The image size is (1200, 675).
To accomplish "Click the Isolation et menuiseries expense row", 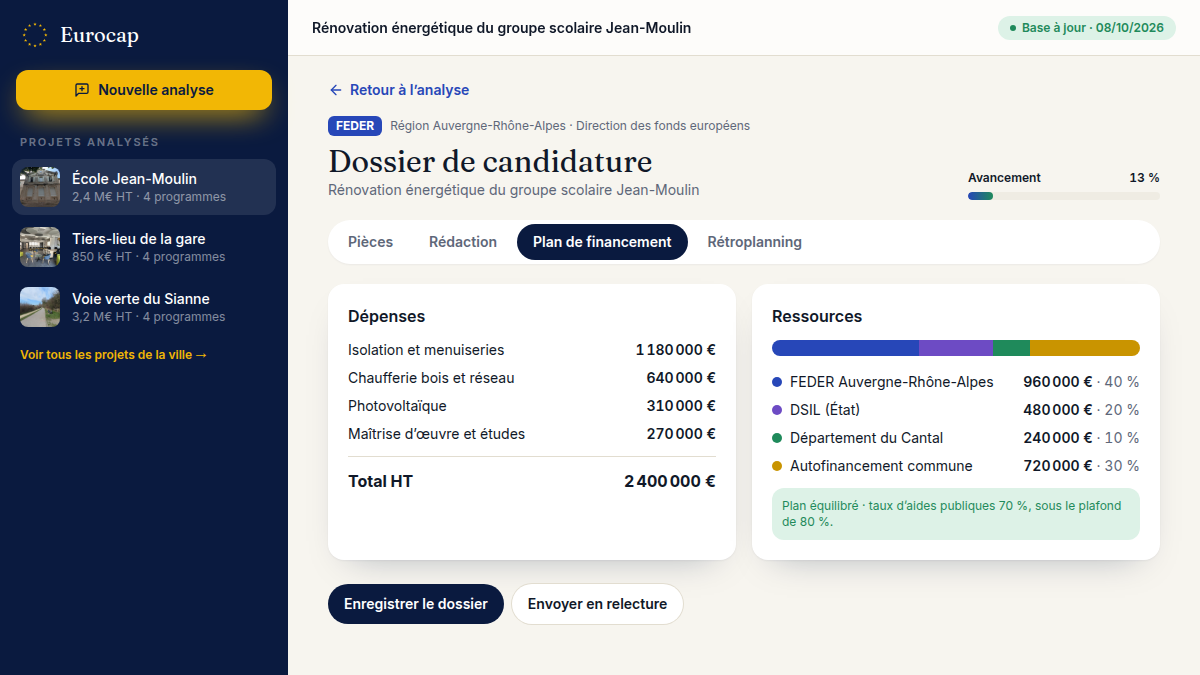I will [532, 350].
